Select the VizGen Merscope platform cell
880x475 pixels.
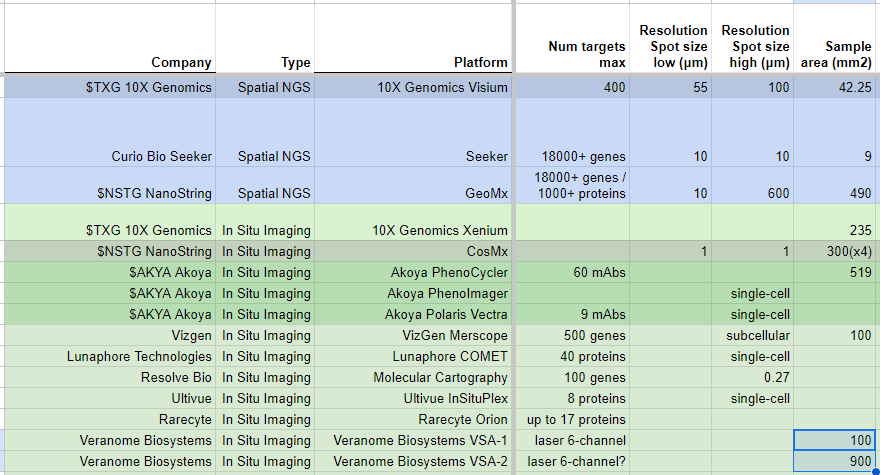(413, 335)
